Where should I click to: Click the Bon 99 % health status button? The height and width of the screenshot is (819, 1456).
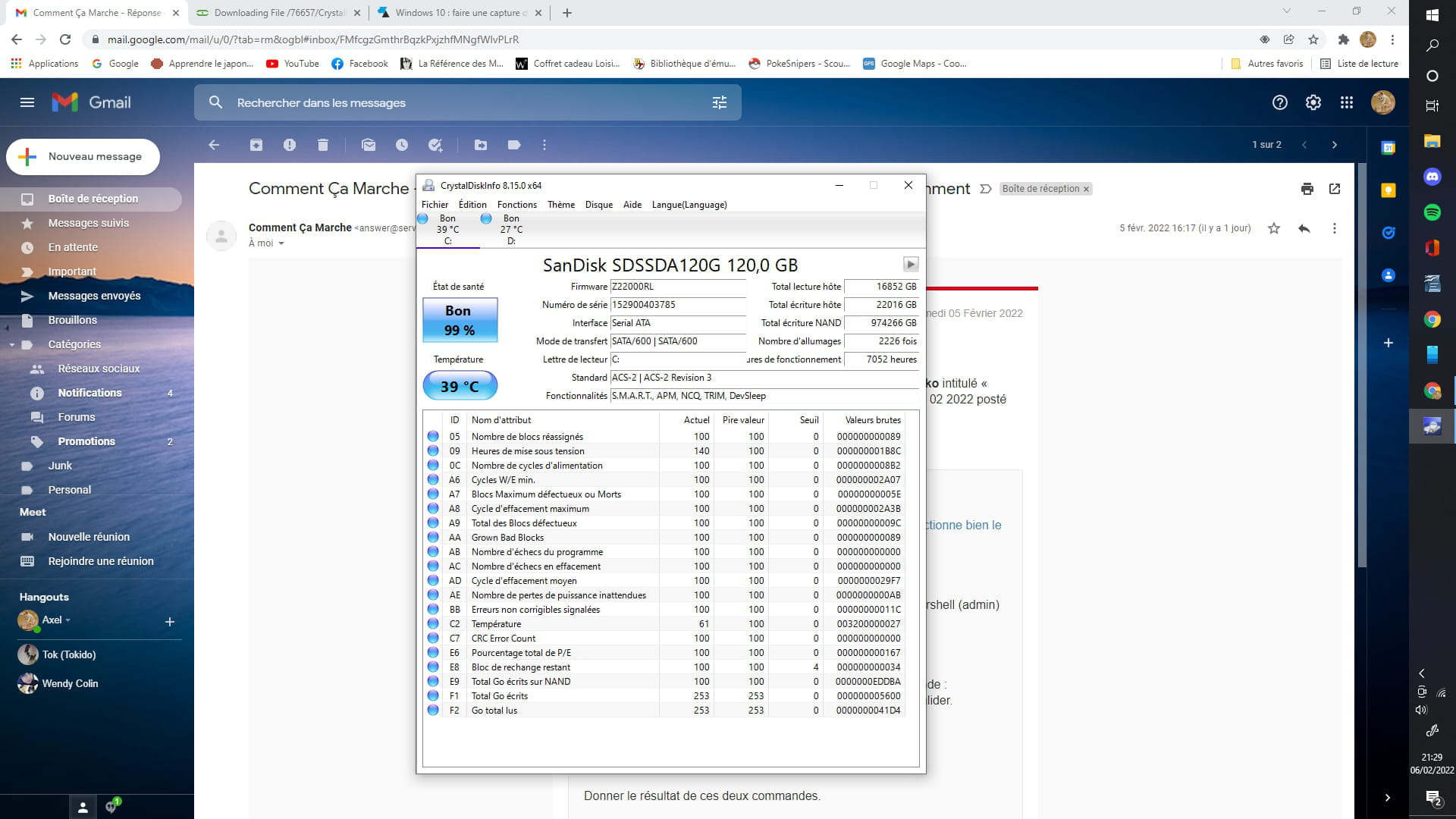(460, 320)
